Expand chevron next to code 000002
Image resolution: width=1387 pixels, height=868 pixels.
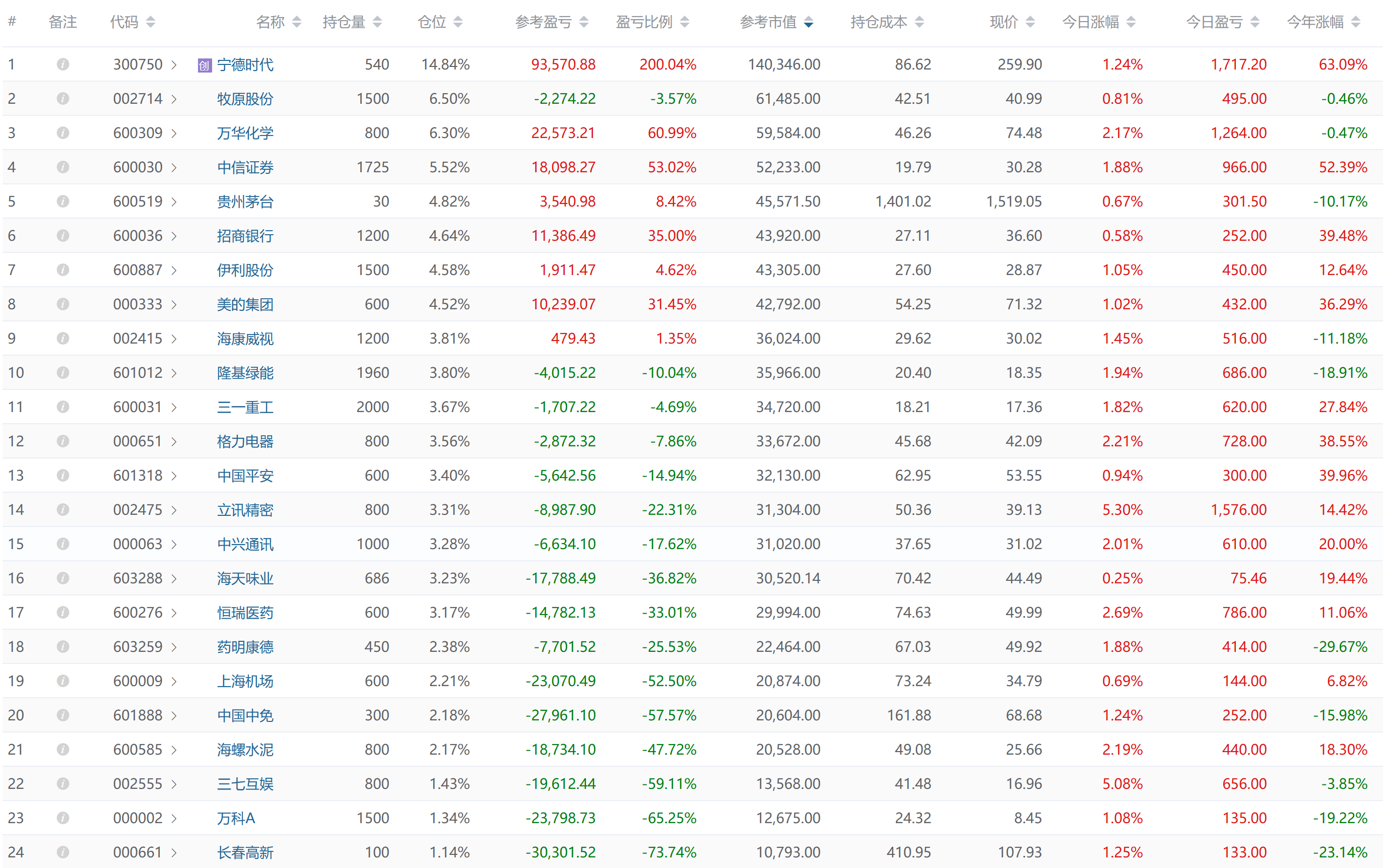pos(174,818)
